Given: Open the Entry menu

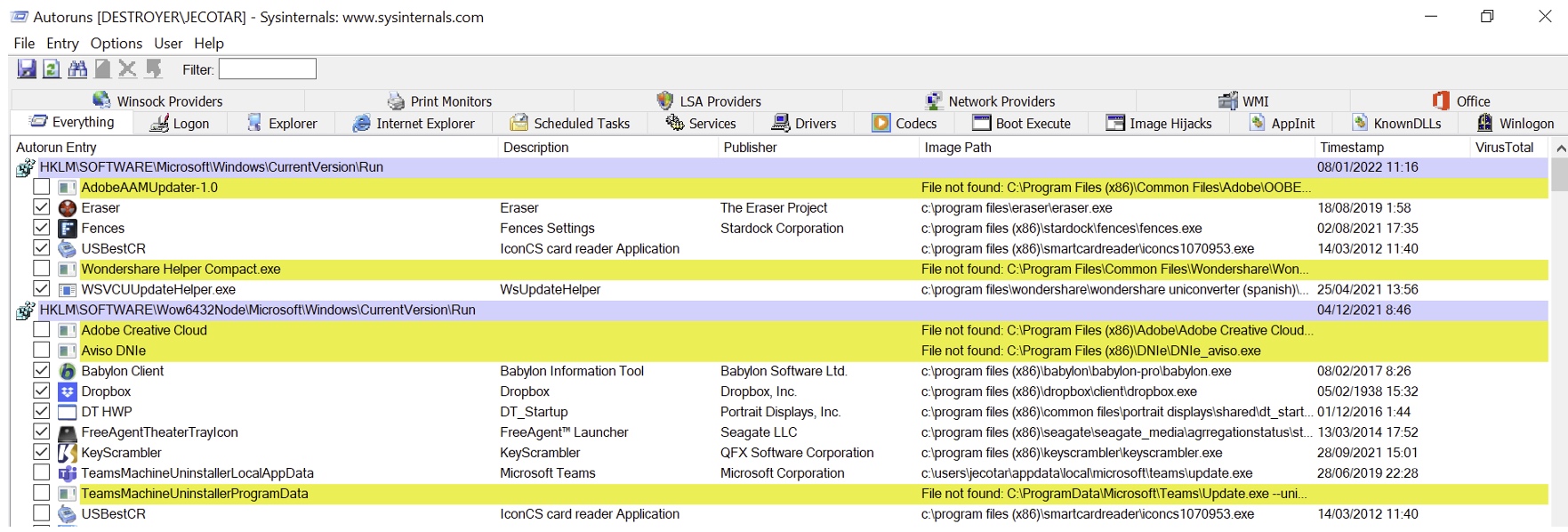Looking at the screenshot, I should click(62, 44).
